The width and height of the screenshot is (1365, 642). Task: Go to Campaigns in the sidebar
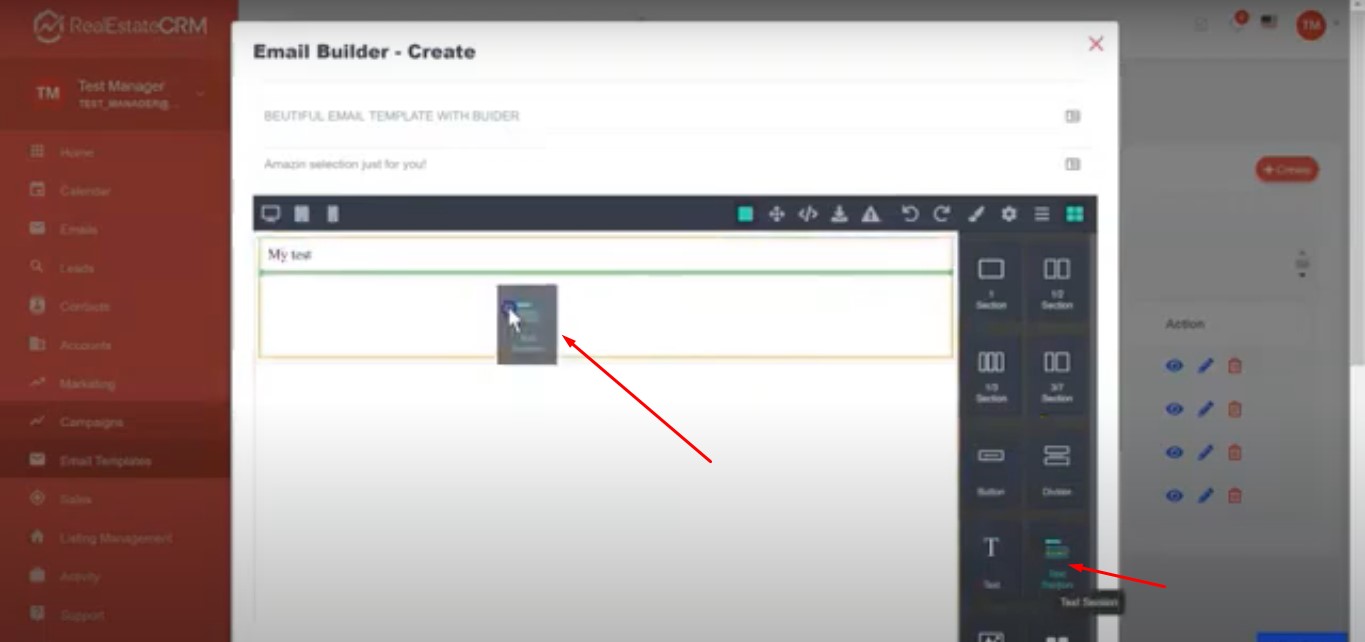[91, 422]
